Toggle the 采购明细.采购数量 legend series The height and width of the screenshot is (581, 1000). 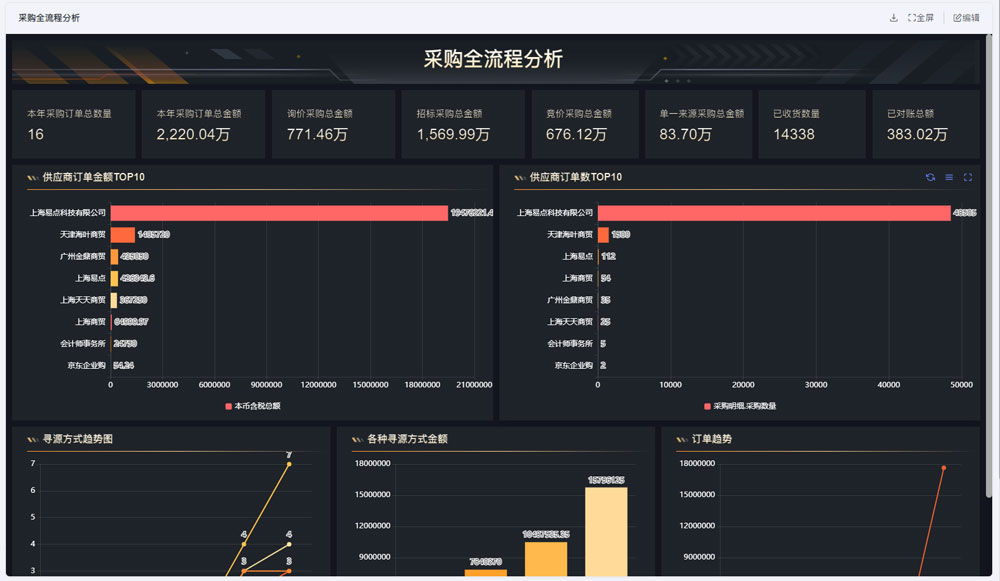coord(740,406)
